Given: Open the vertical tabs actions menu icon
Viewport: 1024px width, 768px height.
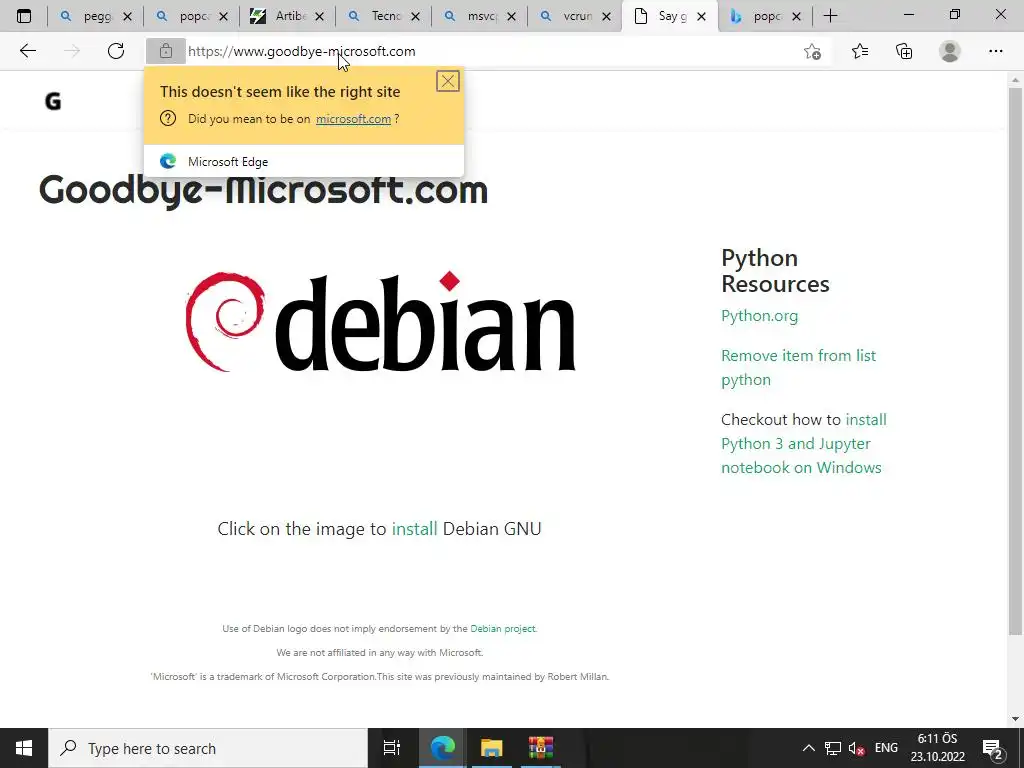Looking at the screenshot, I should [x=24, y=16].
